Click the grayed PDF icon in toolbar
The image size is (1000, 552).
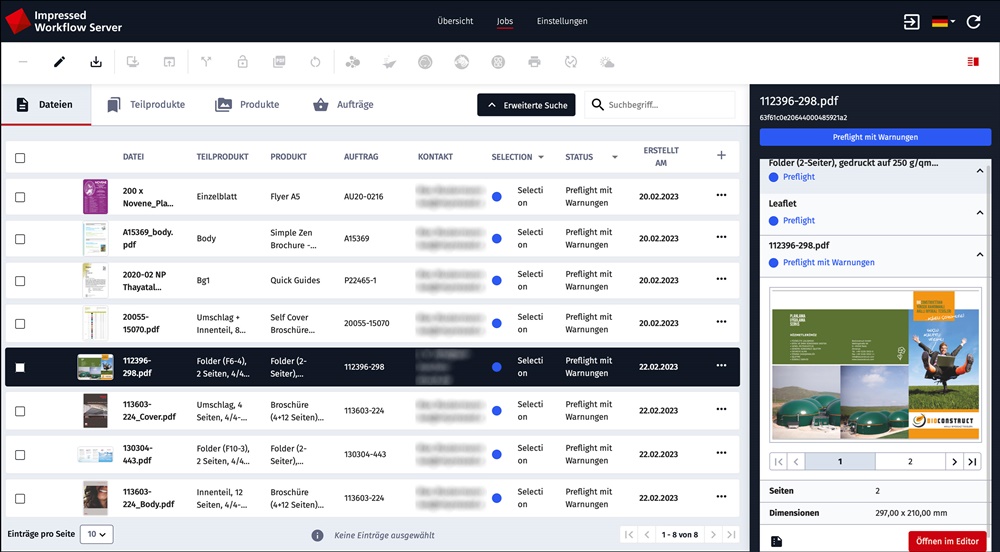[x=279, y=62]
